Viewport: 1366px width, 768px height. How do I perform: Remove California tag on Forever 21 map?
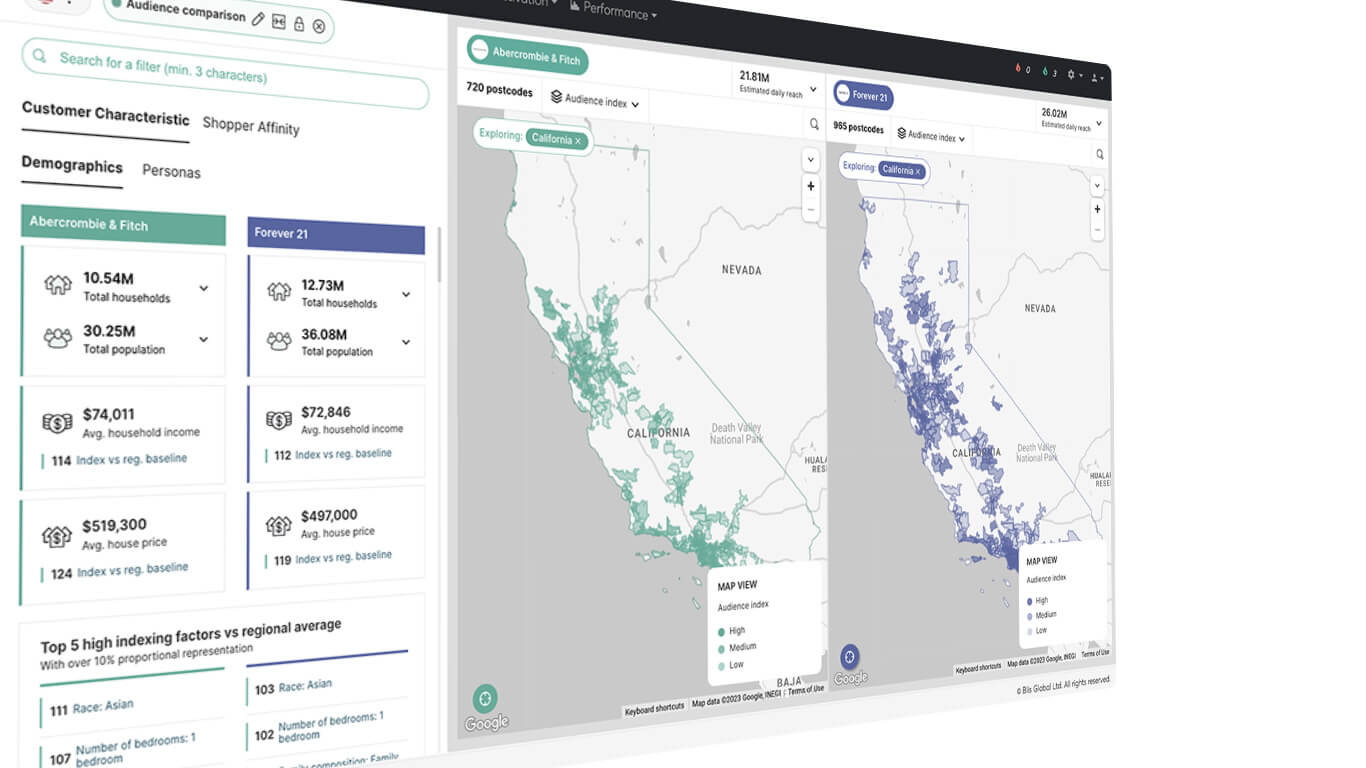[x=918, y=172]
